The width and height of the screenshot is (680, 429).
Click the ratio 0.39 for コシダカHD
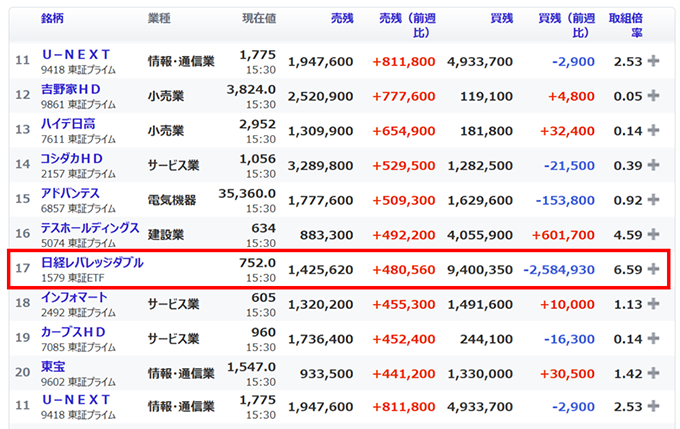tap(628, 166)
